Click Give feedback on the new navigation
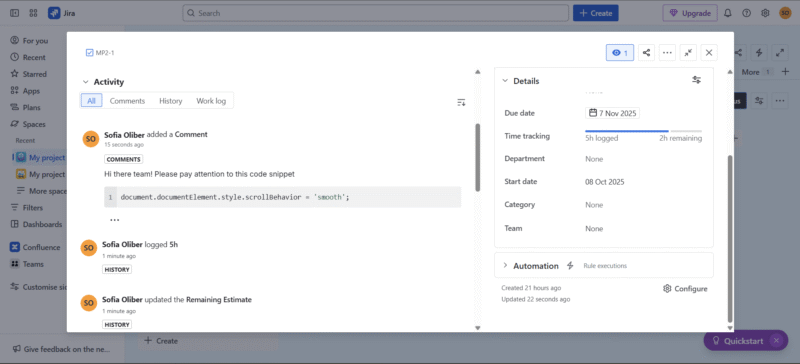This screenshot has height=364, width=800. pyautogui.click(x=61, y=349)
